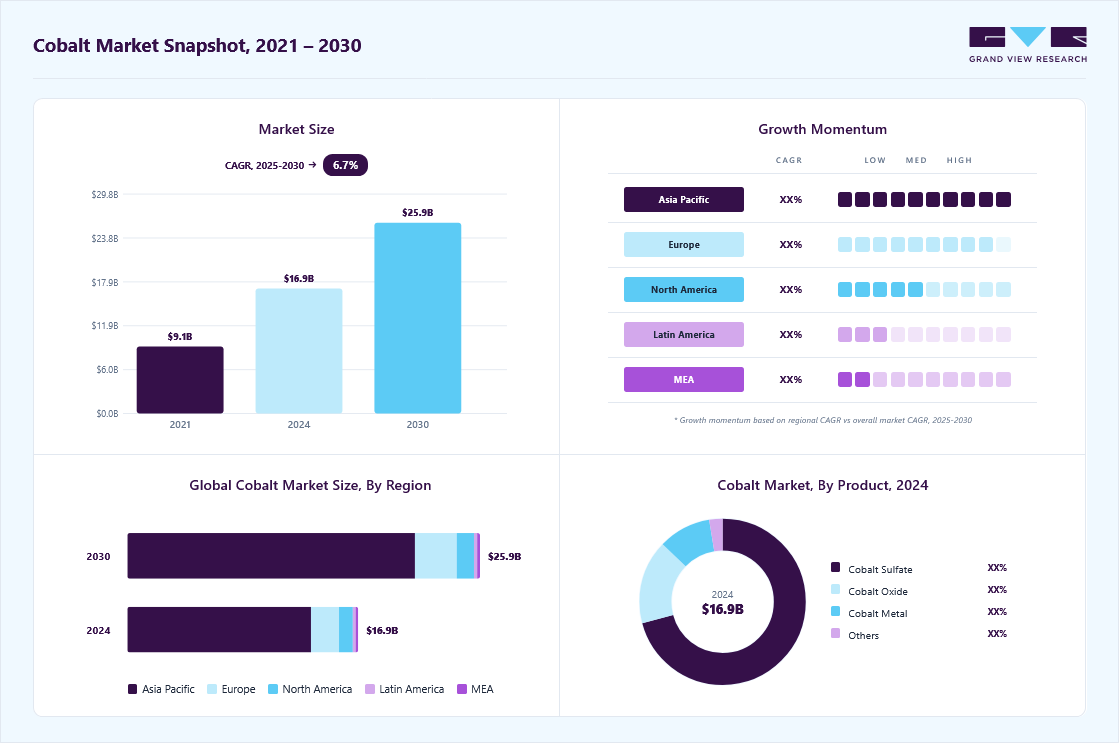Click the Cobalt Metal legend swatch
The height and width of the screenshot is (743, 1120).
click(x=836, y=612)
